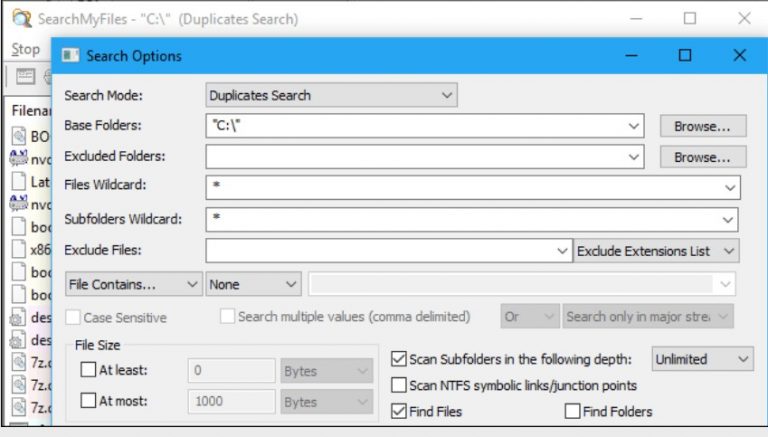Maximize the SearchMyFiles main window

click(x=690, y=19)
